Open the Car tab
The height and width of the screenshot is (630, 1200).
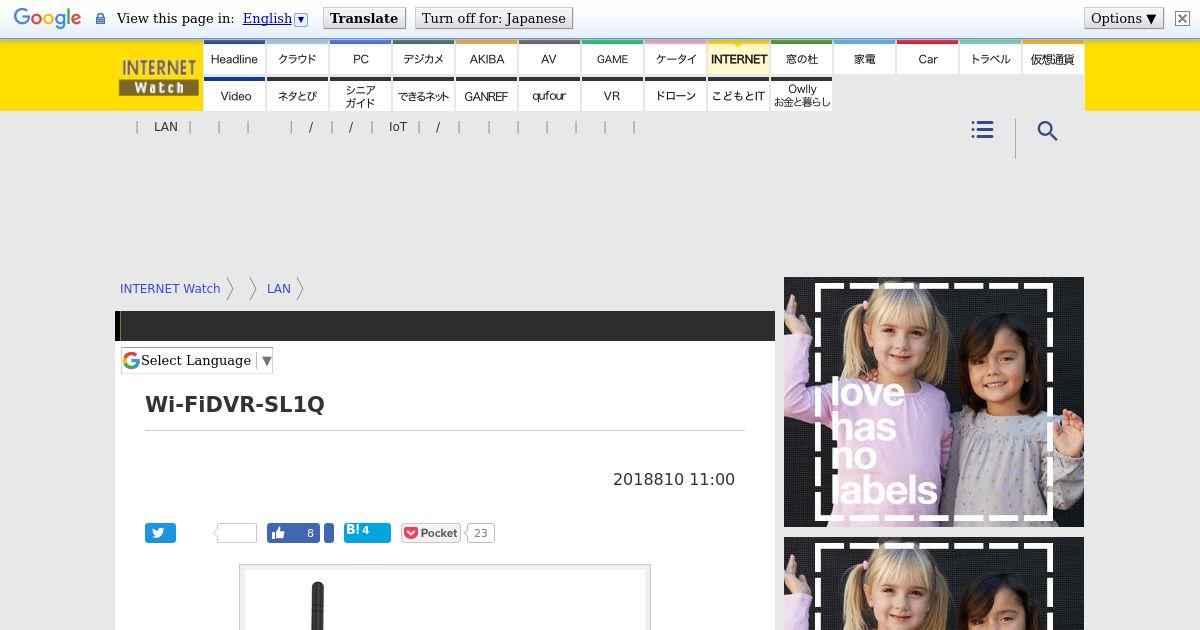[x=927, y=58]
